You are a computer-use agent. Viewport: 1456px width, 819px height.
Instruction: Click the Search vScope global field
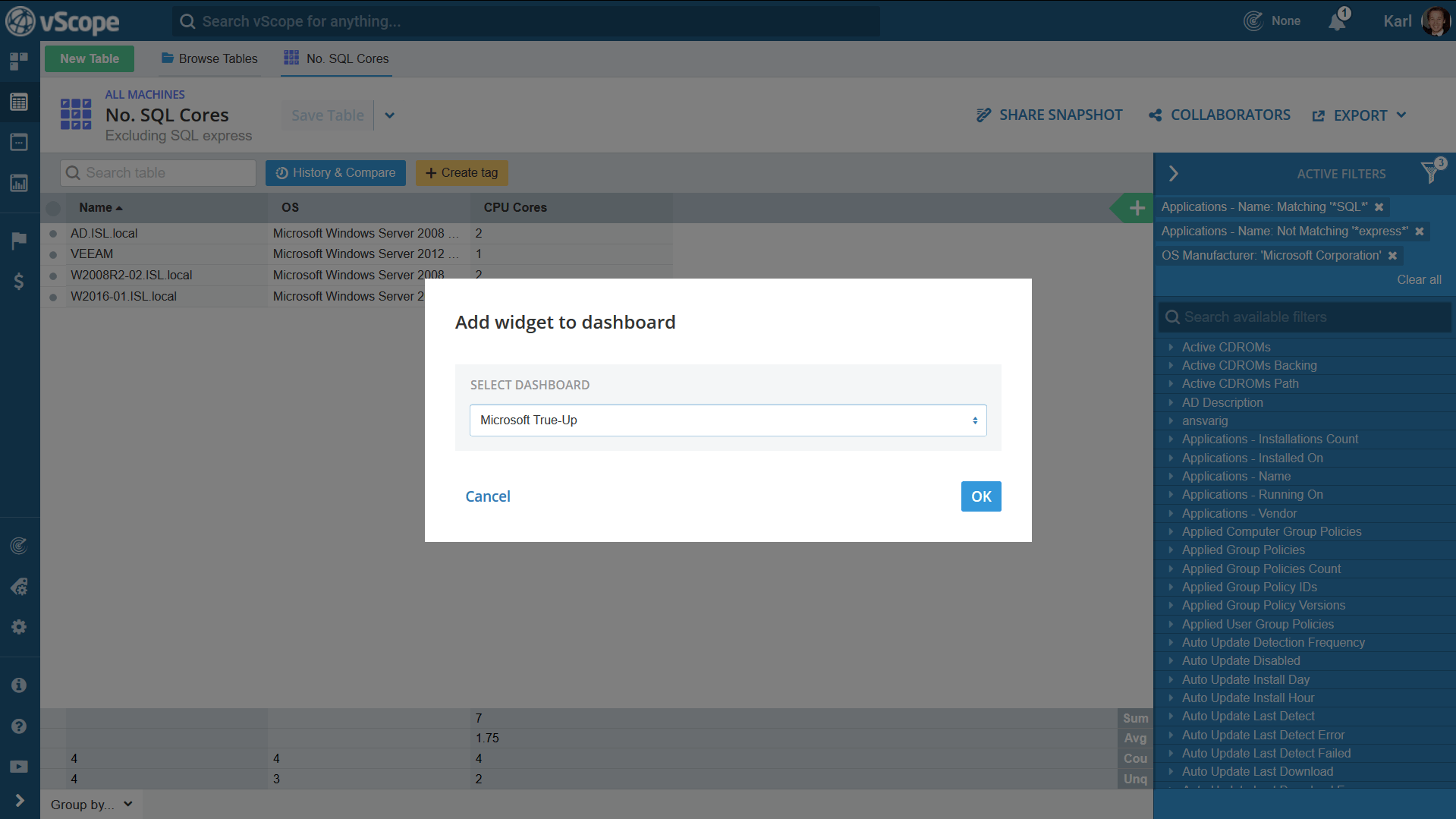(x=527, y=21)
